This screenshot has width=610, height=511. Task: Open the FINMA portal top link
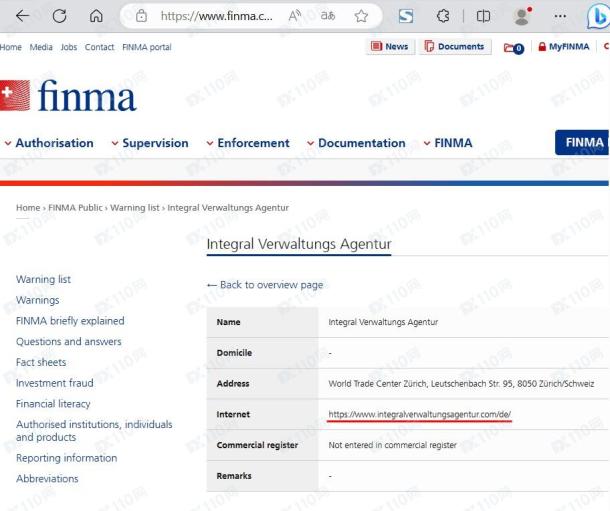[147, 47]
